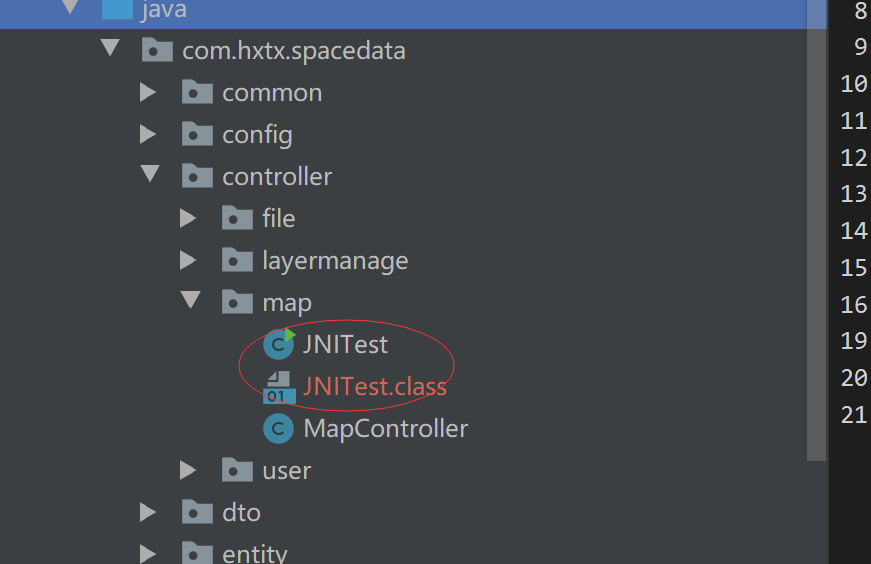Click the MapController class icon

click(x=277, y=429)
